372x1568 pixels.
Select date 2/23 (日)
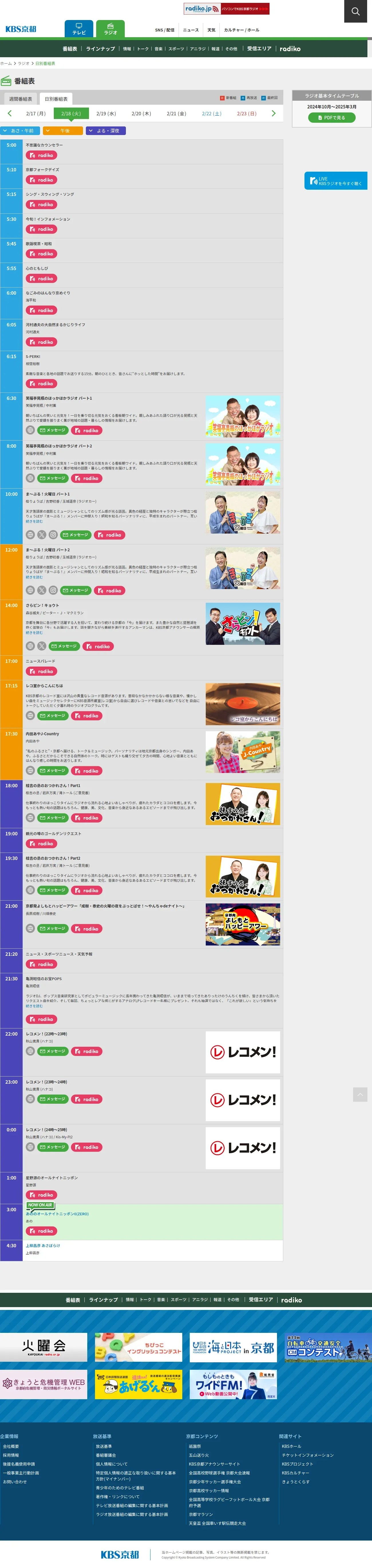tap(247, 114)
